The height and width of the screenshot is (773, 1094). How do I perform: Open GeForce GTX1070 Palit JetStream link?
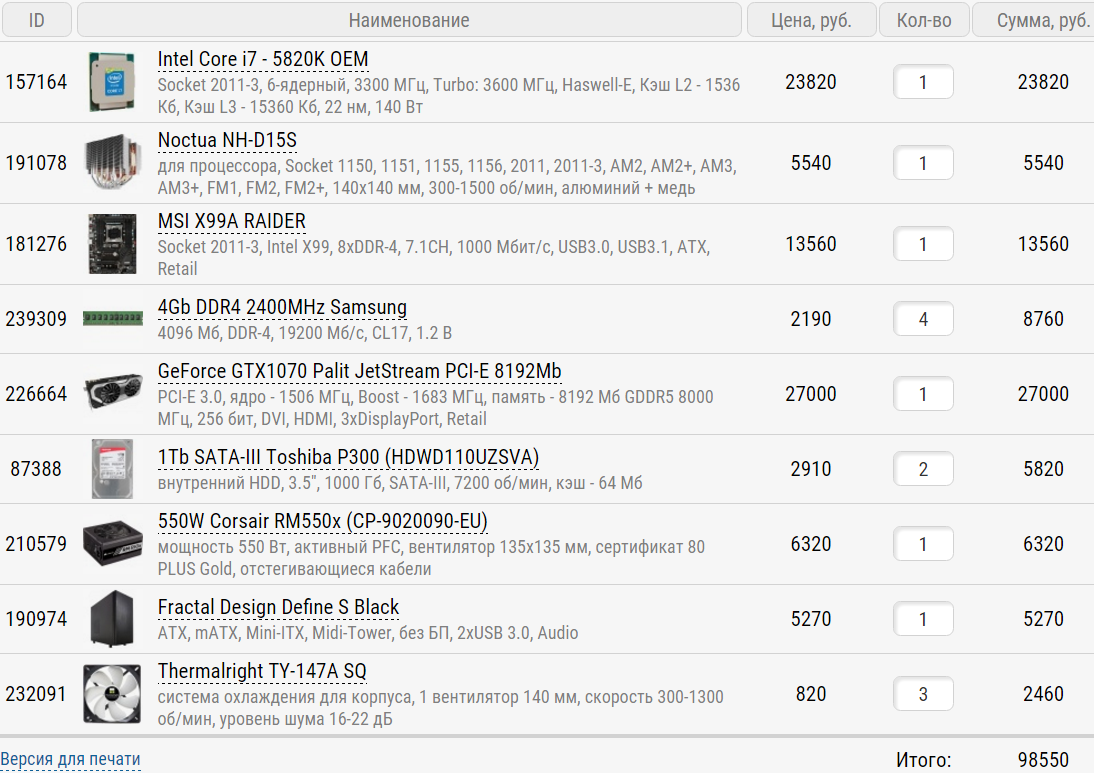(359, 372)
